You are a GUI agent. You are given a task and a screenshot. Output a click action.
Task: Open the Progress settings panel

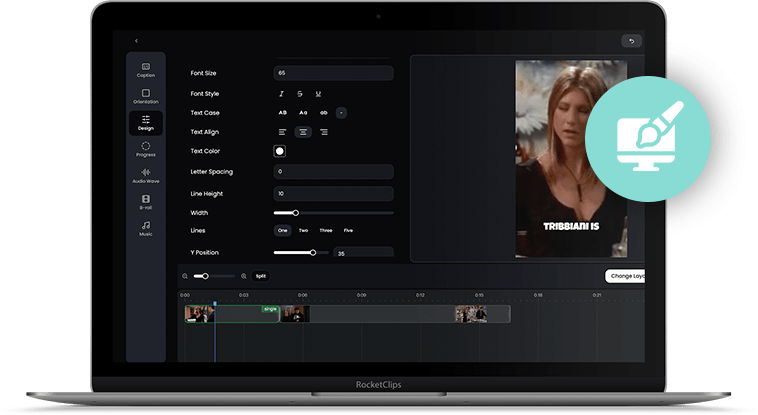click(146, 150)
